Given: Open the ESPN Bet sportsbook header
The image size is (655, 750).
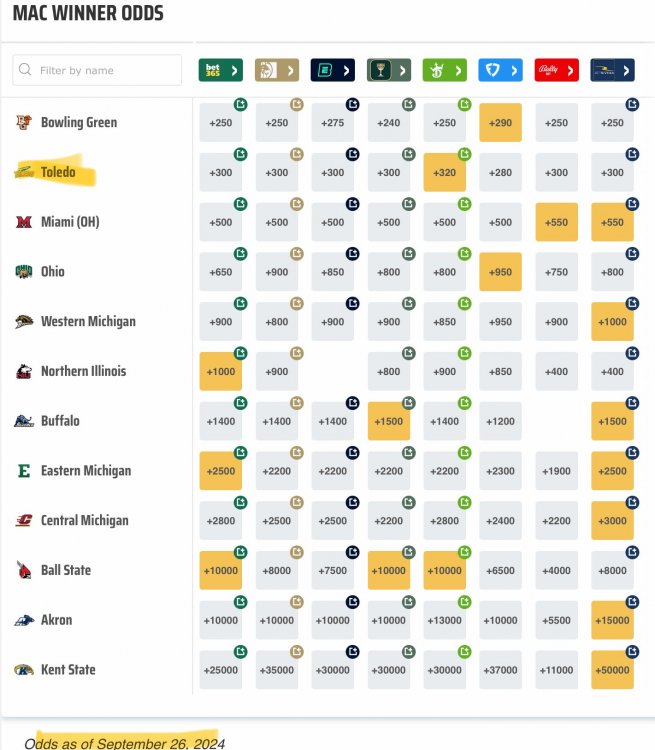Looking at the screenshot, I should point(333,70).
